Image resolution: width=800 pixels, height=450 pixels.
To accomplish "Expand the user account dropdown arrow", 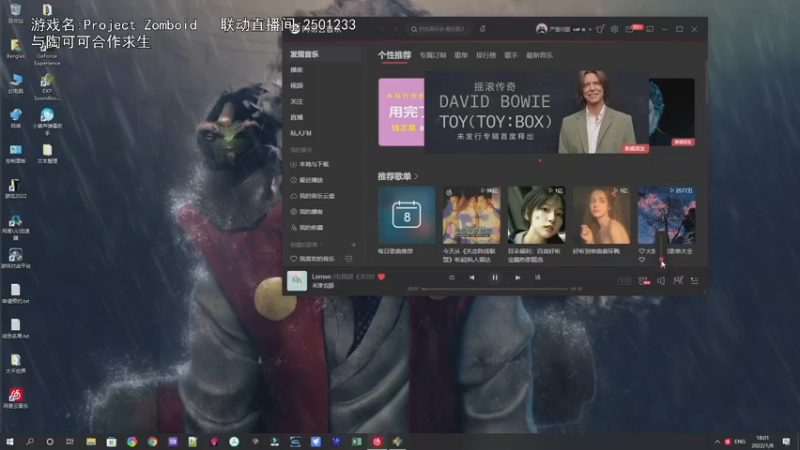I will [590, 30].
